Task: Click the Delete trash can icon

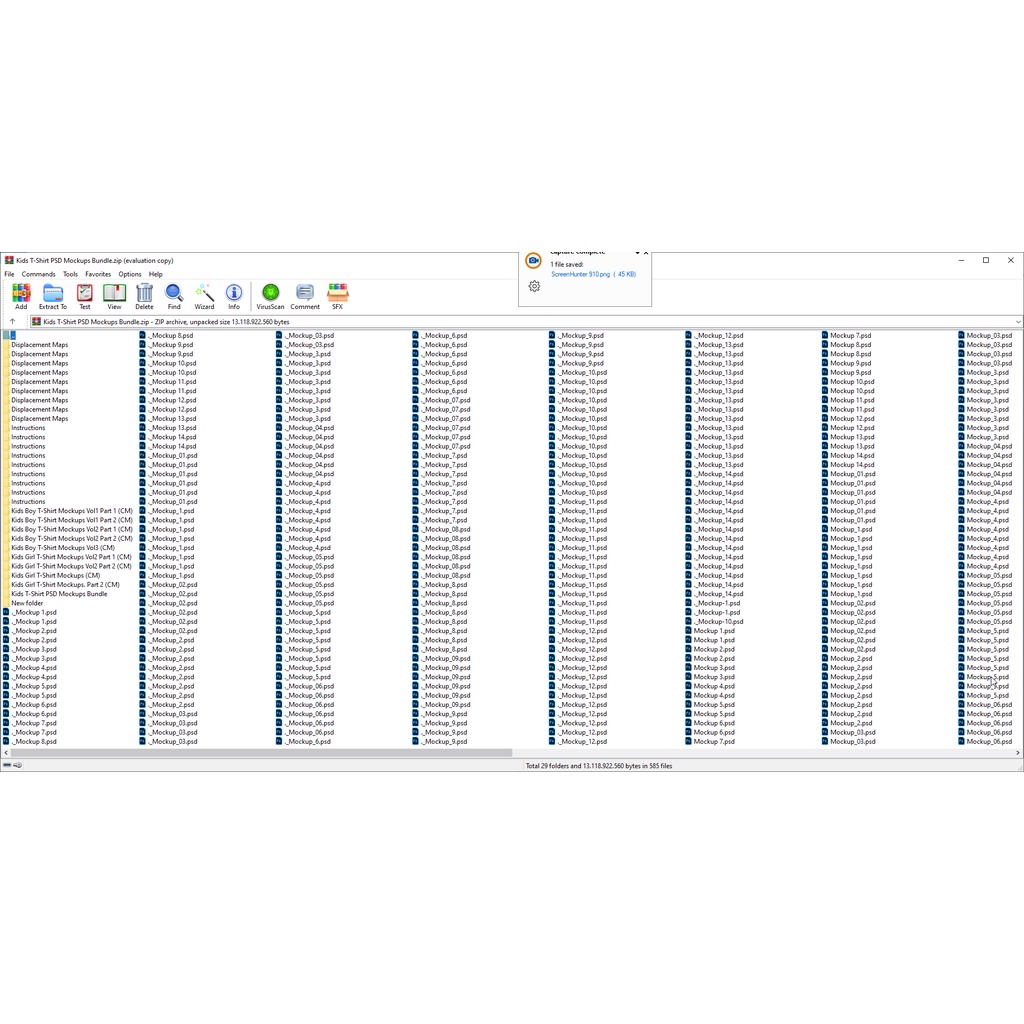Action: (x=144, y=295)
